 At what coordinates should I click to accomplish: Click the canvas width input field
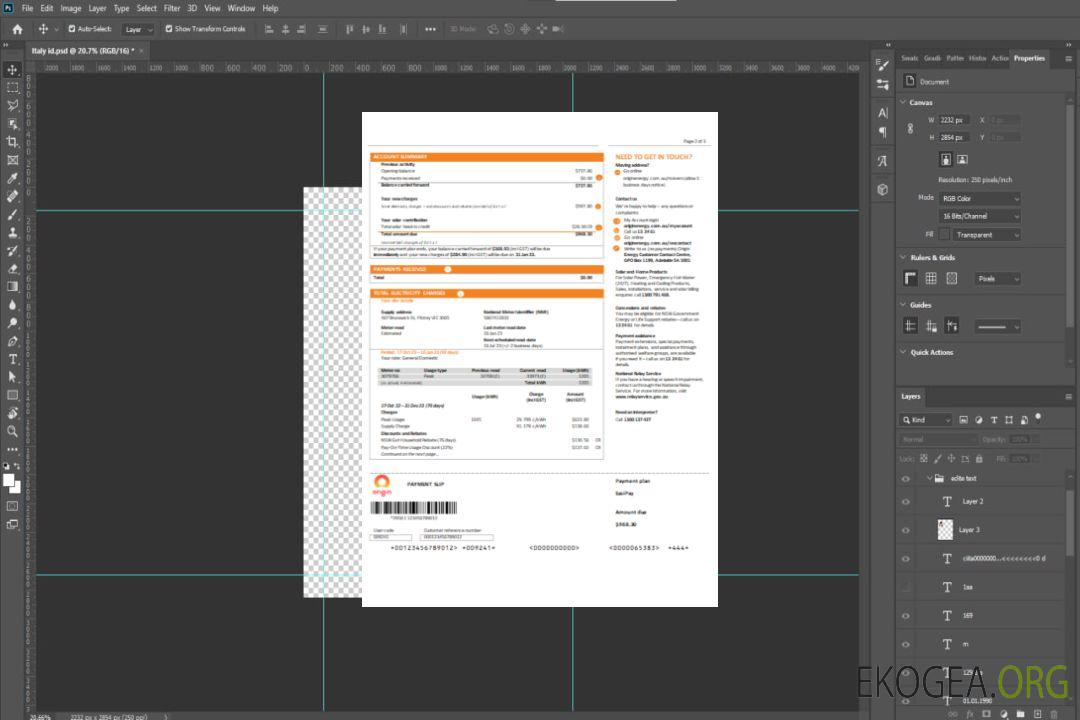(x=954, y=119)
